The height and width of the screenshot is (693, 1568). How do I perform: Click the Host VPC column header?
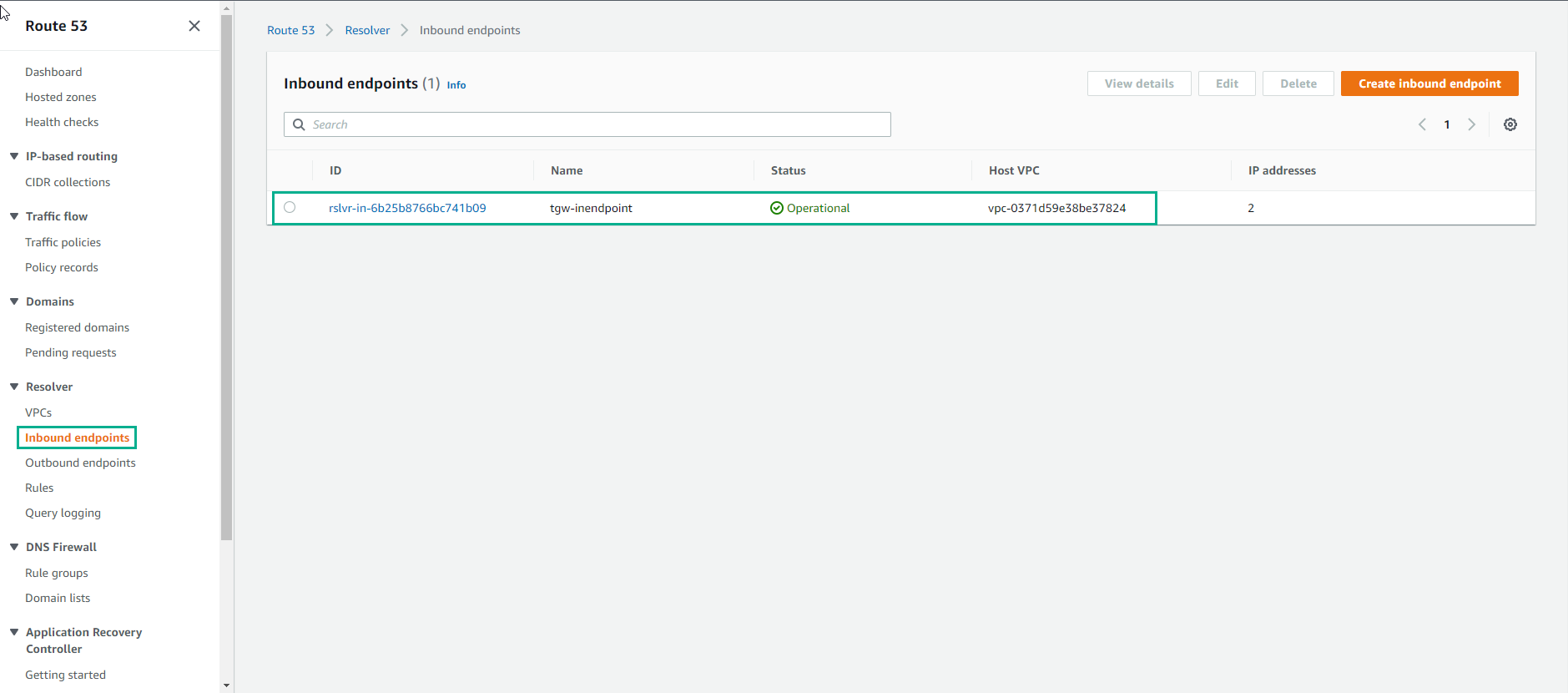click(1014, 170)
